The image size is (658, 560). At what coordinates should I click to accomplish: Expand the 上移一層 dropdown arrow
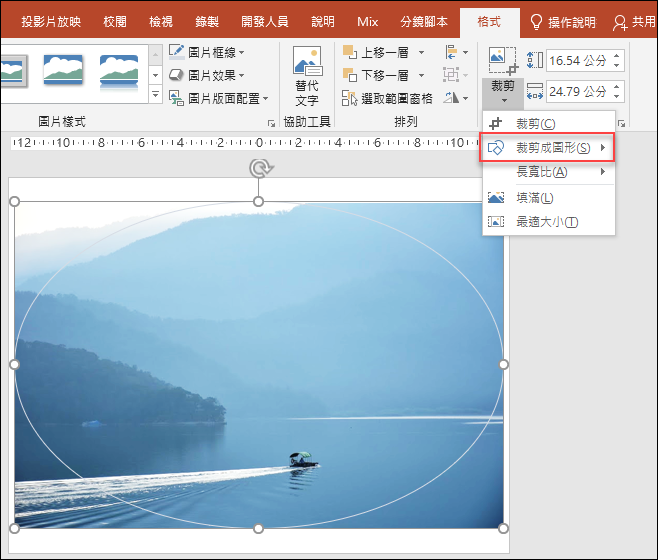click(421, 52)
